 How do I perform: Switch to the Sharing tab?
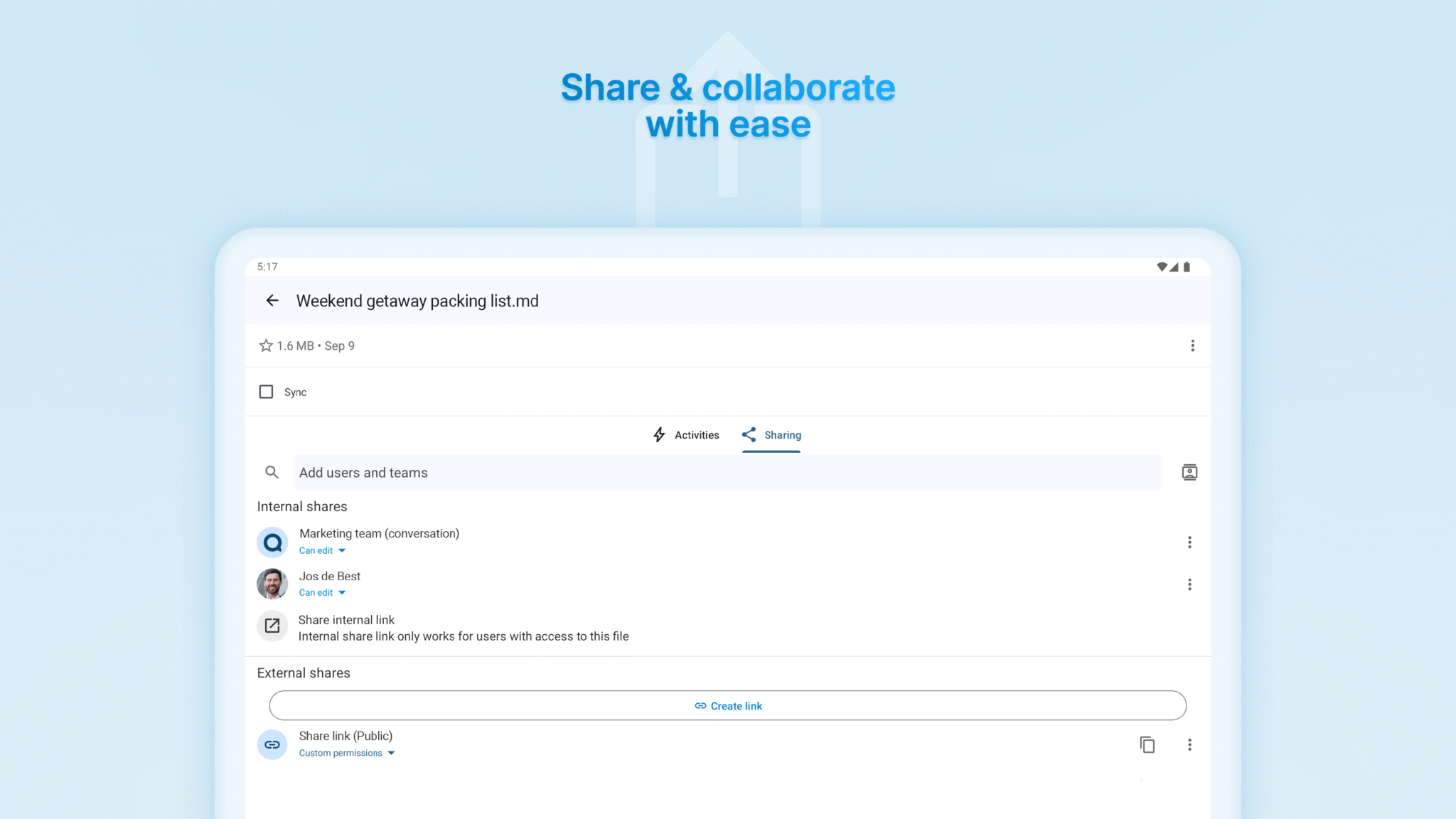(x=771, y=434)
